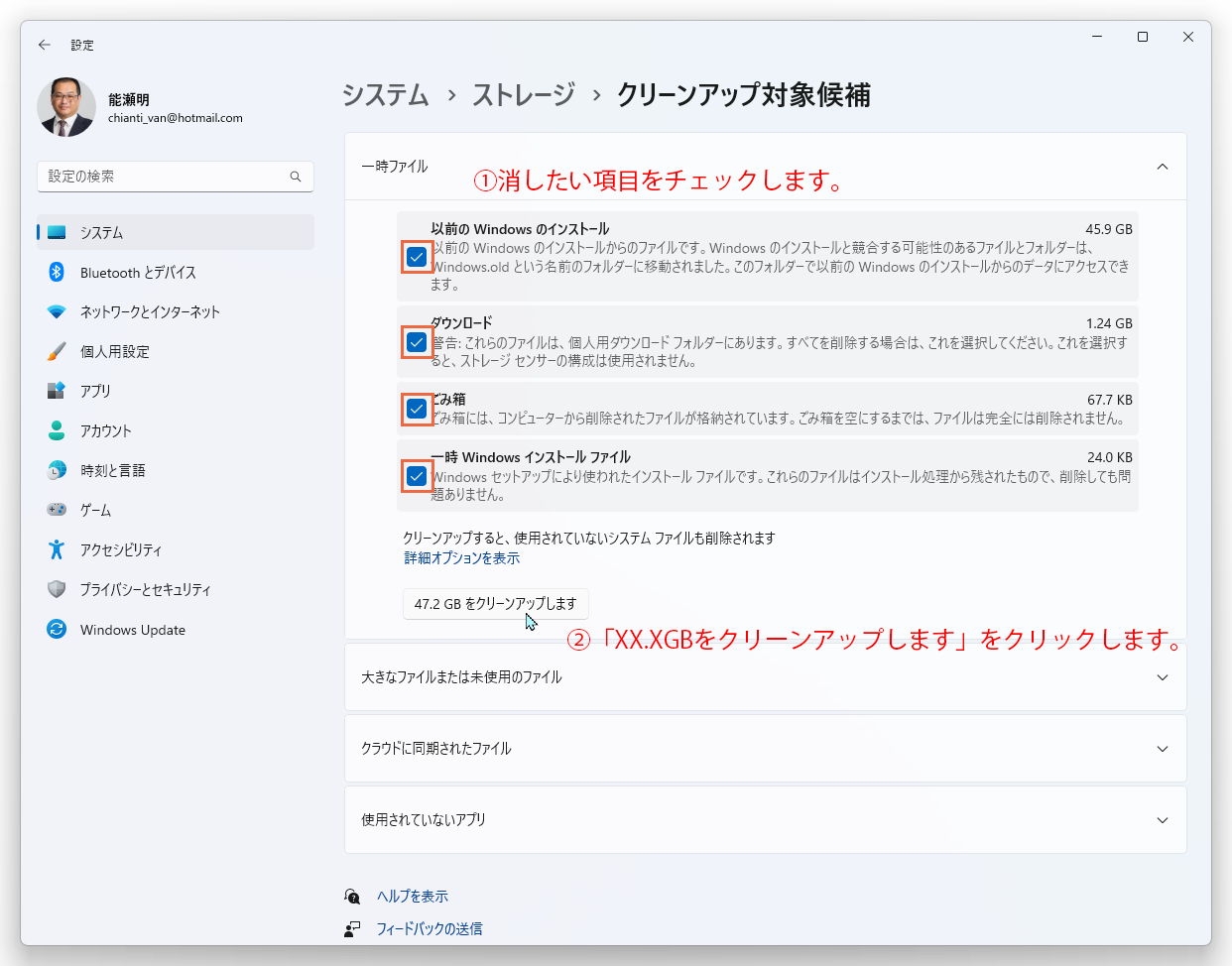Click システム in breadcrumb
Screen dimensions: 1232x966
click(386, 95)
